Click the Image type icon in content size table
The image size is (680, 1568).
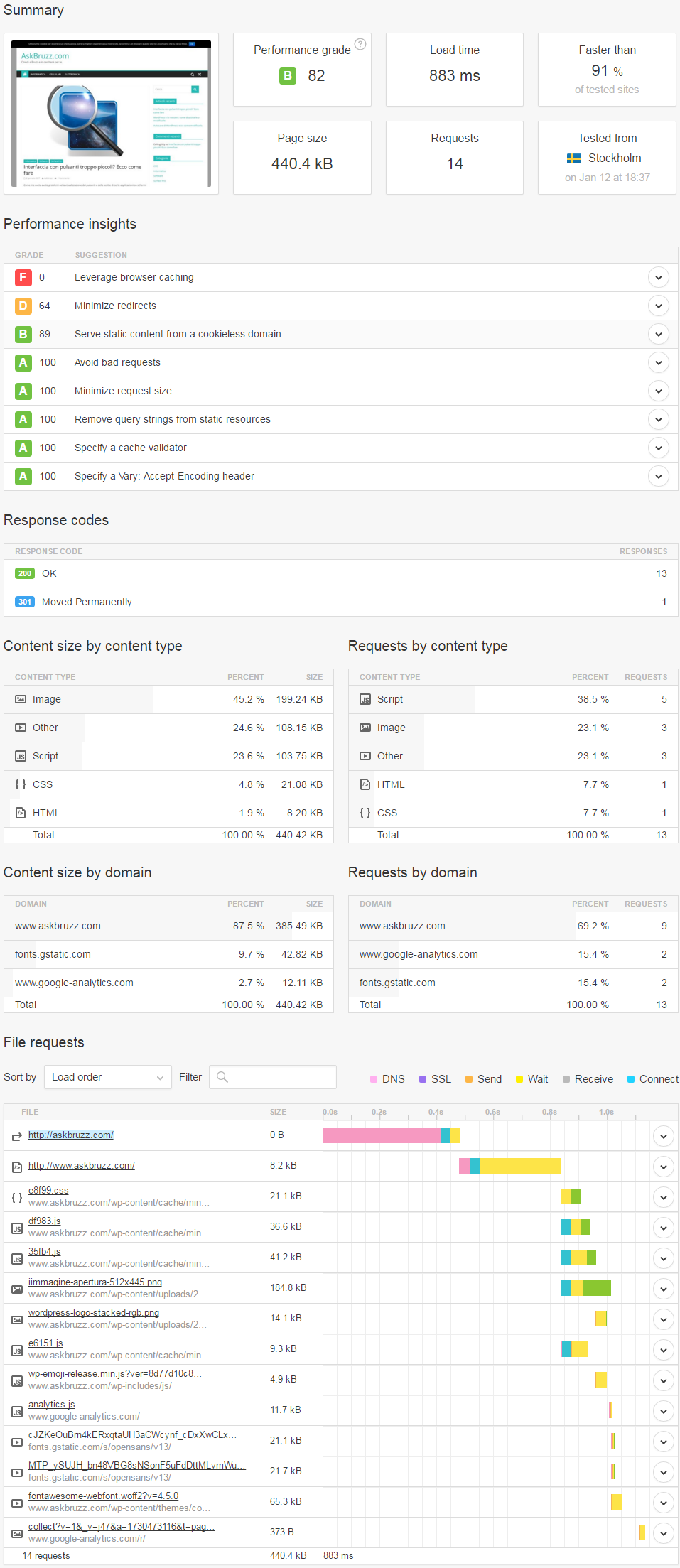21,699
